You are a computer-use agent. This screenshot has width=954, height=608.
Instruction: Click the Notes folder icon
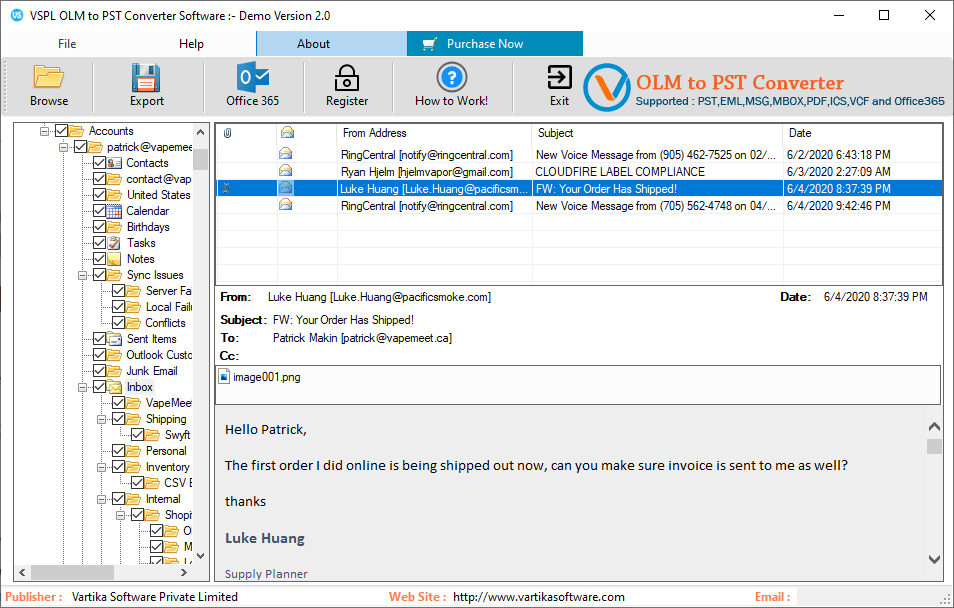[x=114, y=259]
